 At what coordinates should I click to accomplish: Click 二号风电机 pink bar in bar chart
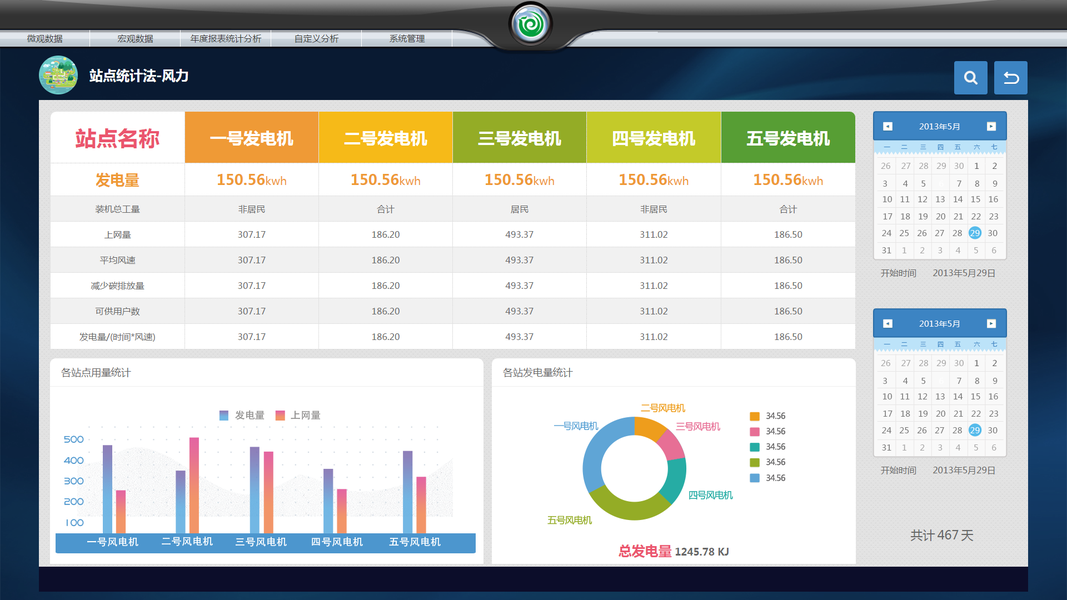[194, 486]
